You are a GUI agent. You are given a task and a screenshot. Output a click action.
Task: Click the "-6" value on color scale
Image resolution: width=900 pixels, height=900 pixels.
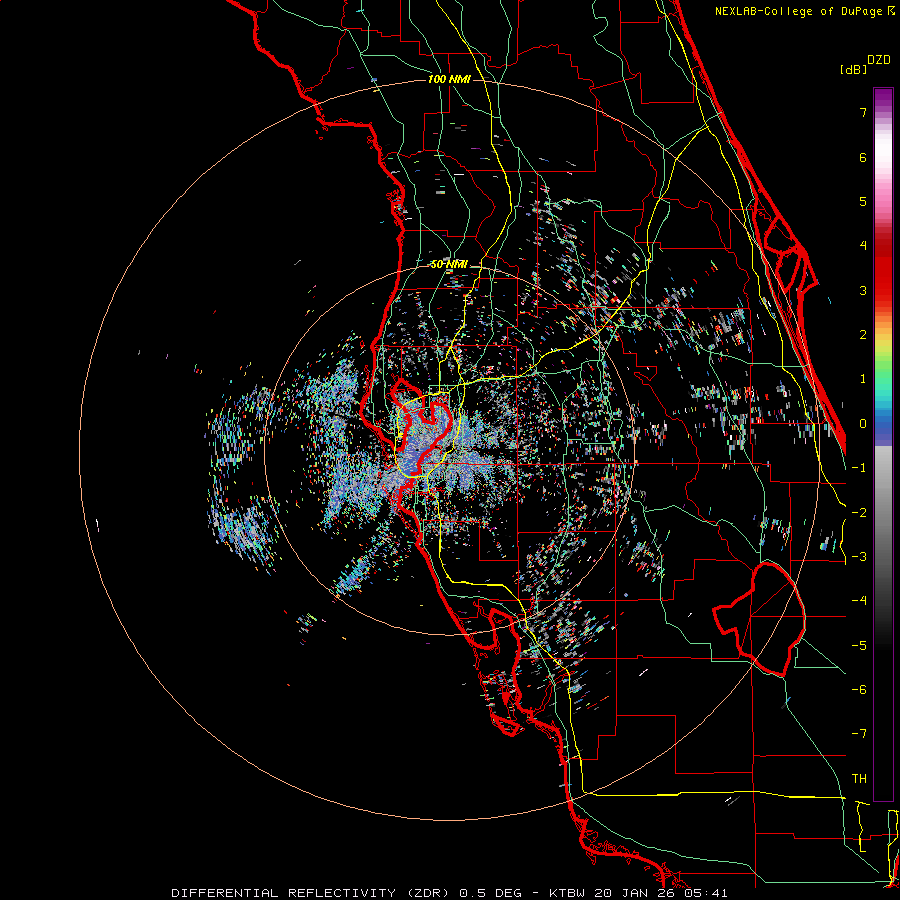(859, 690)
